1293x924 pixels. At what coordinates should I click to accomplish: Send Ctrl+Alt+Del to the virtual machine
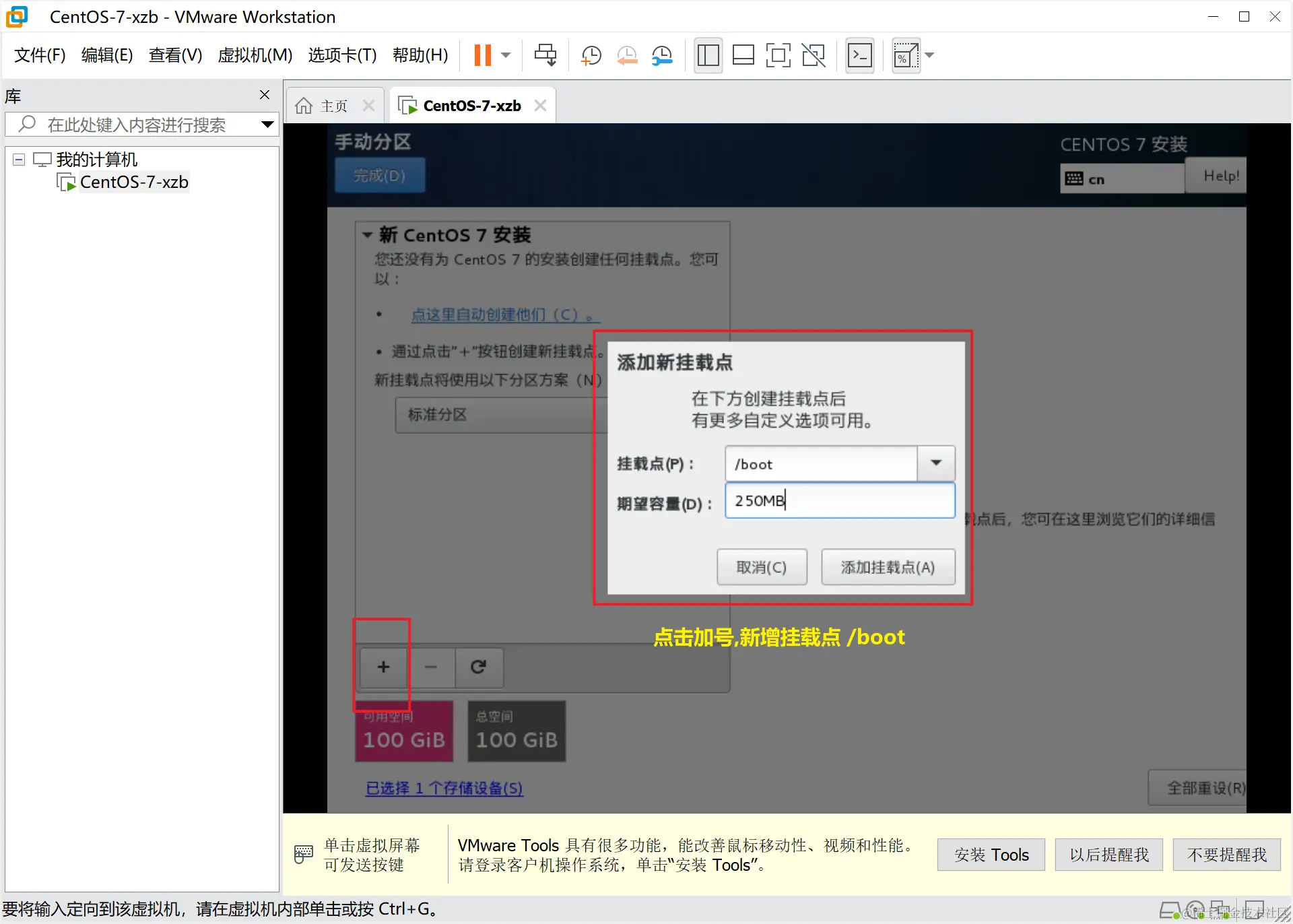coord(545,55)
